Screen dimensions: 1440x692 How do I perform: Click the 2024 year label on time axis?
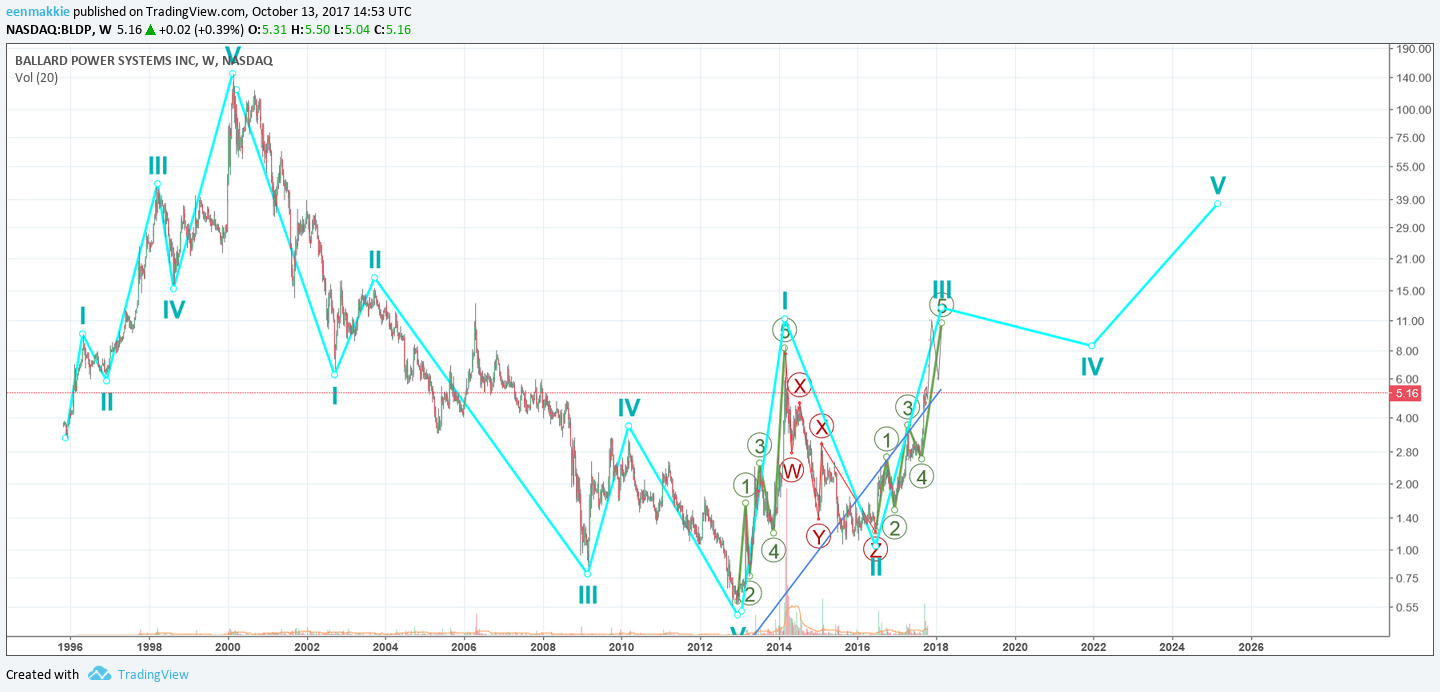coord(1172,647)
